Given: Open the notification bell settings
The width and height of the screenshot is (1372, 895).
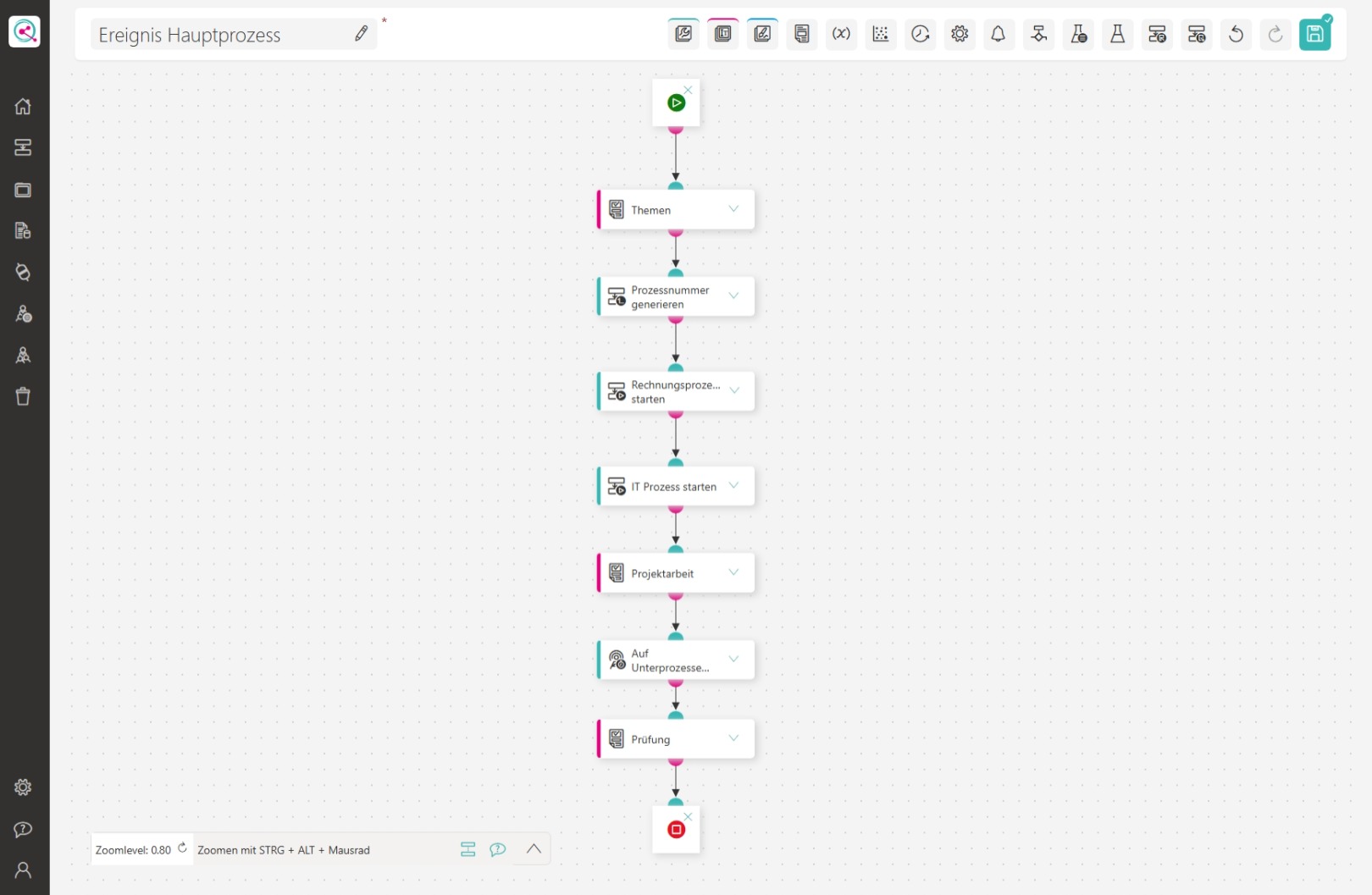Looking at the screenshot, I should [x=999, y=34].
